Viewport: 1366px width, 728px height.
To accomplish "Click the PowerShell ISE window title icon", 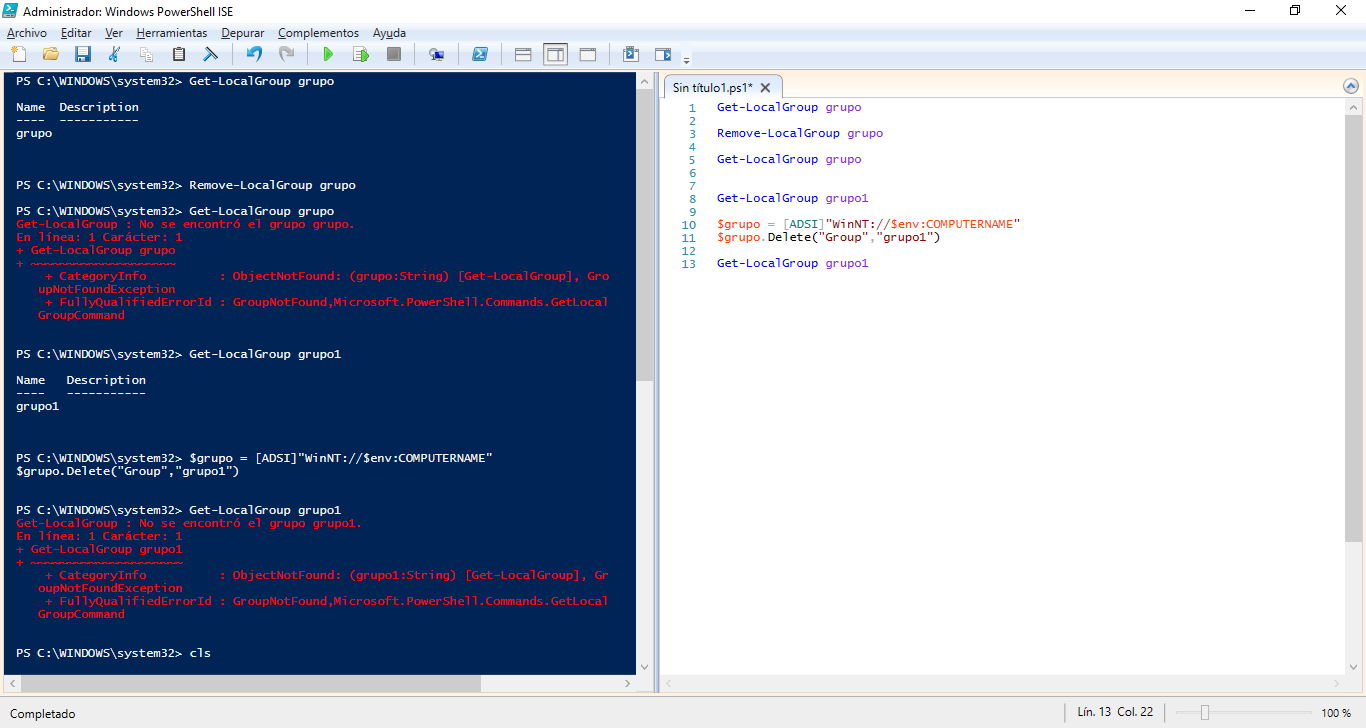I will (x=11, y=11).
